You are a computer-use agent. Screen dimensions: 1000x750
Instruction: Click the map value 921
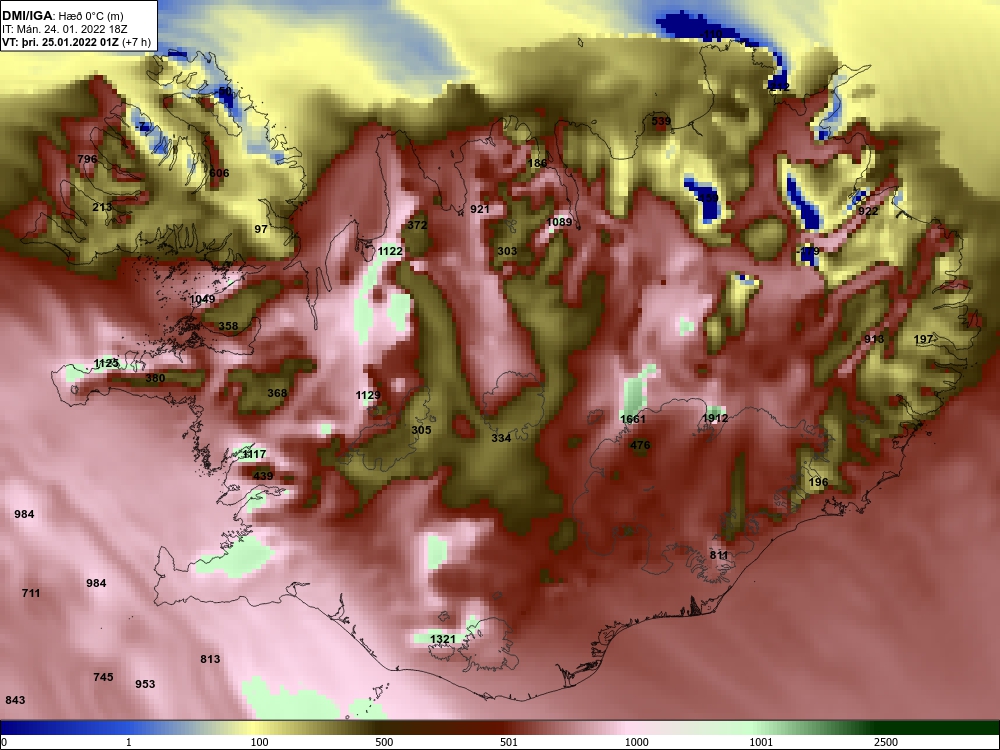[480, 209]
